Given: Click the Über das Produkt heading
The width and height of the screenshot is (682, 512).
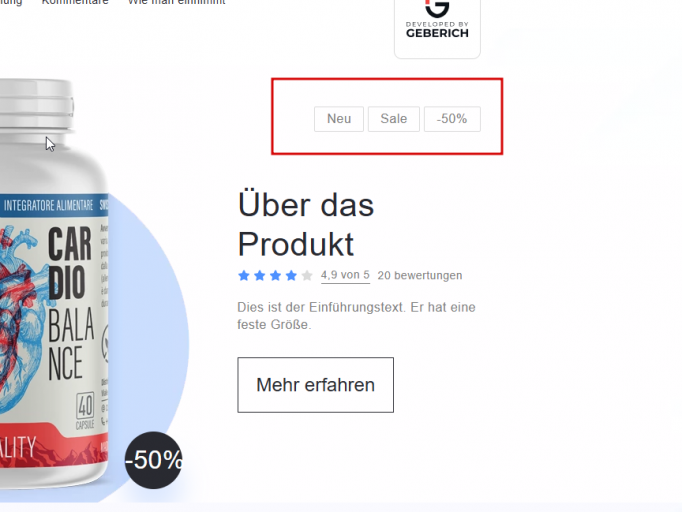Looking at the screenshot, I should click(306, 224).
